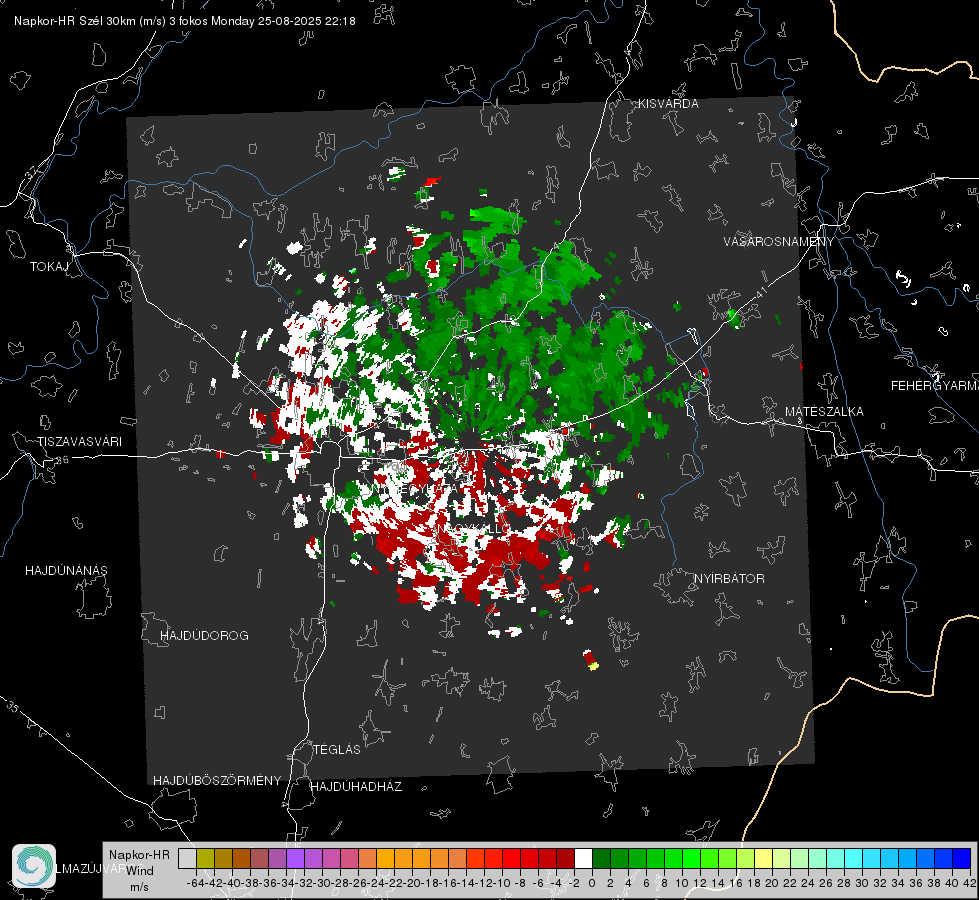
Task: Click road number 37 near Tokaj
Action: (31, 171)
